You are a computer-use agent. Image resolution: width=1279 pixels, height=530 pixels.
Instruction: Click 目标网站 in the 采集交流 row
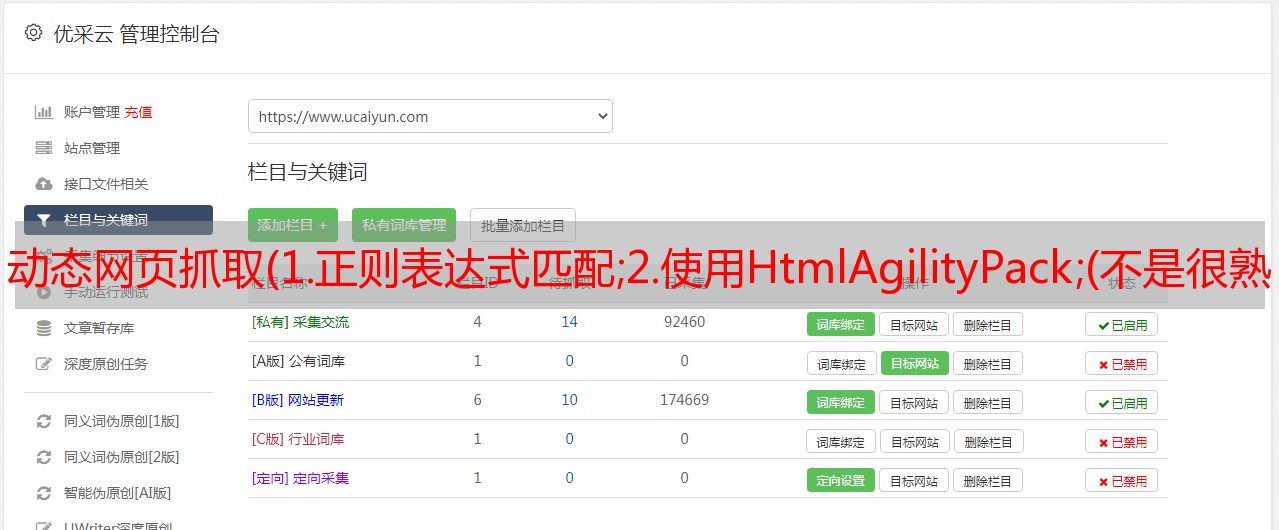tap(914, 324)
